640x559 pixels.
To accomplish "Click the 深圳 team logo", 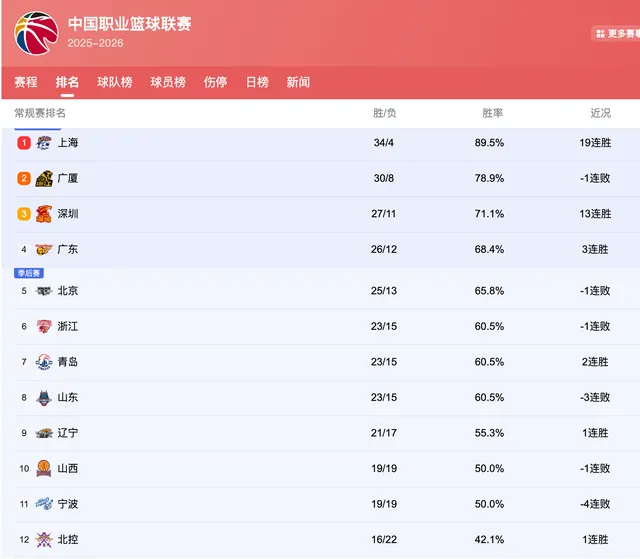I will click(x=44, y=214).
